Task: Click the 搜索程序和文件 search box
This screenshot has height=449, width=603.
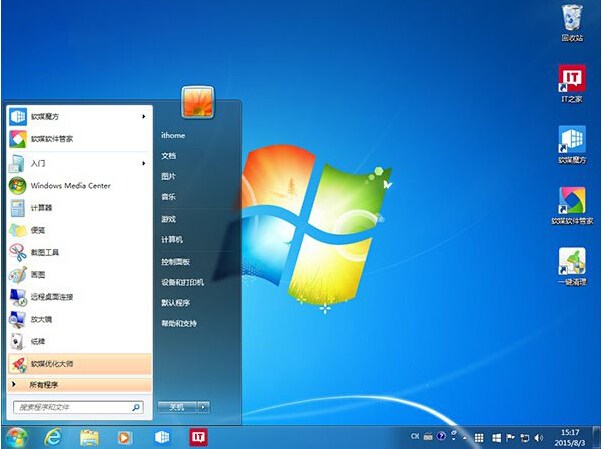Action: coord(72,408)
